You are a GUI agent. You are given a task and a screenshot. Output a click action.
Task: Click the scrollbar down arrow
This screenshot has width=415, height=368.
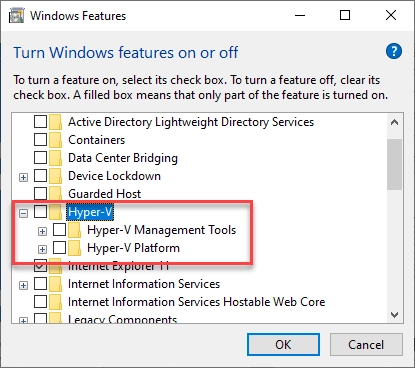tap(394, 315)
